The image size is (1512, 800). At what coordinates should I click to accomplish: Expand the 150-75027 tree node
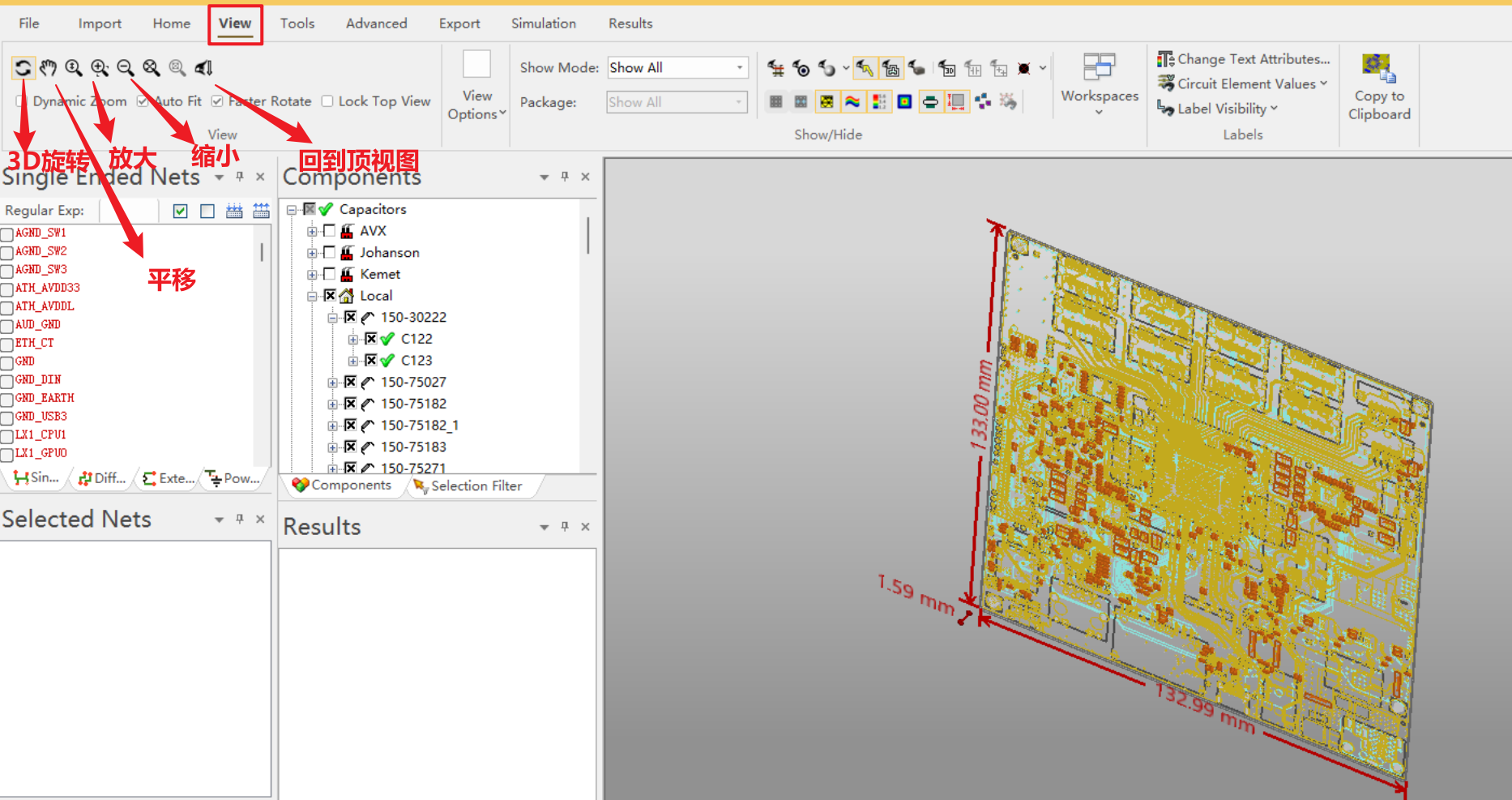332,383
